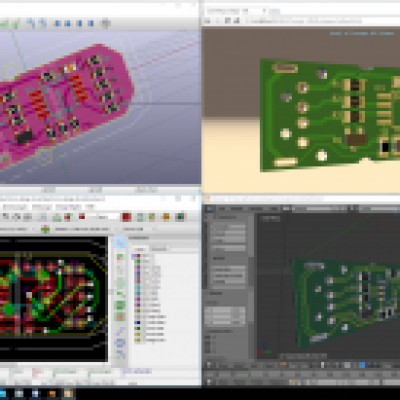400x400 pixels.
Task: Click the bright blue highlighted button in Blender viewport header
Action: pos(362,365)
